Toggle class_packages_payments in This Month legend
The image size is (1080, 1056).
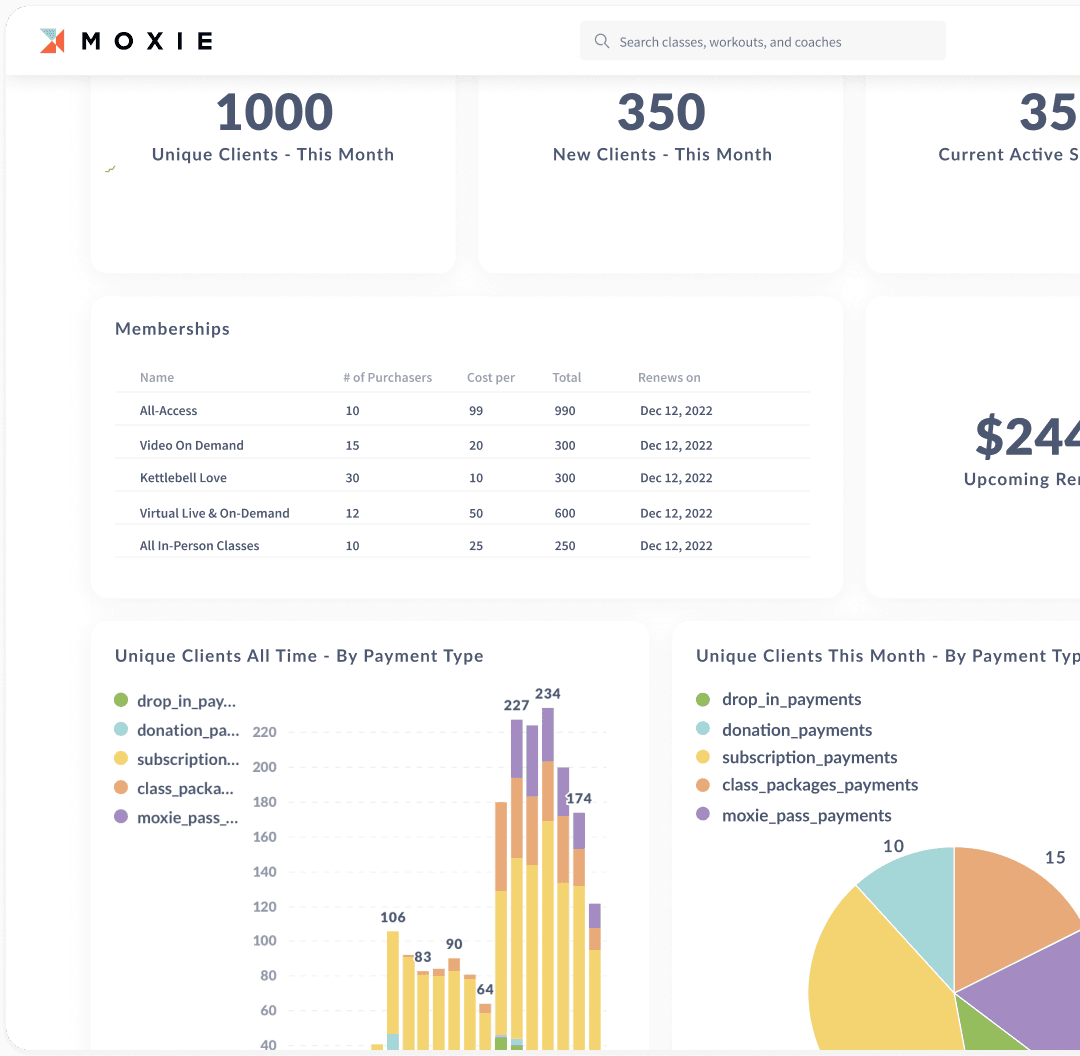819,785
